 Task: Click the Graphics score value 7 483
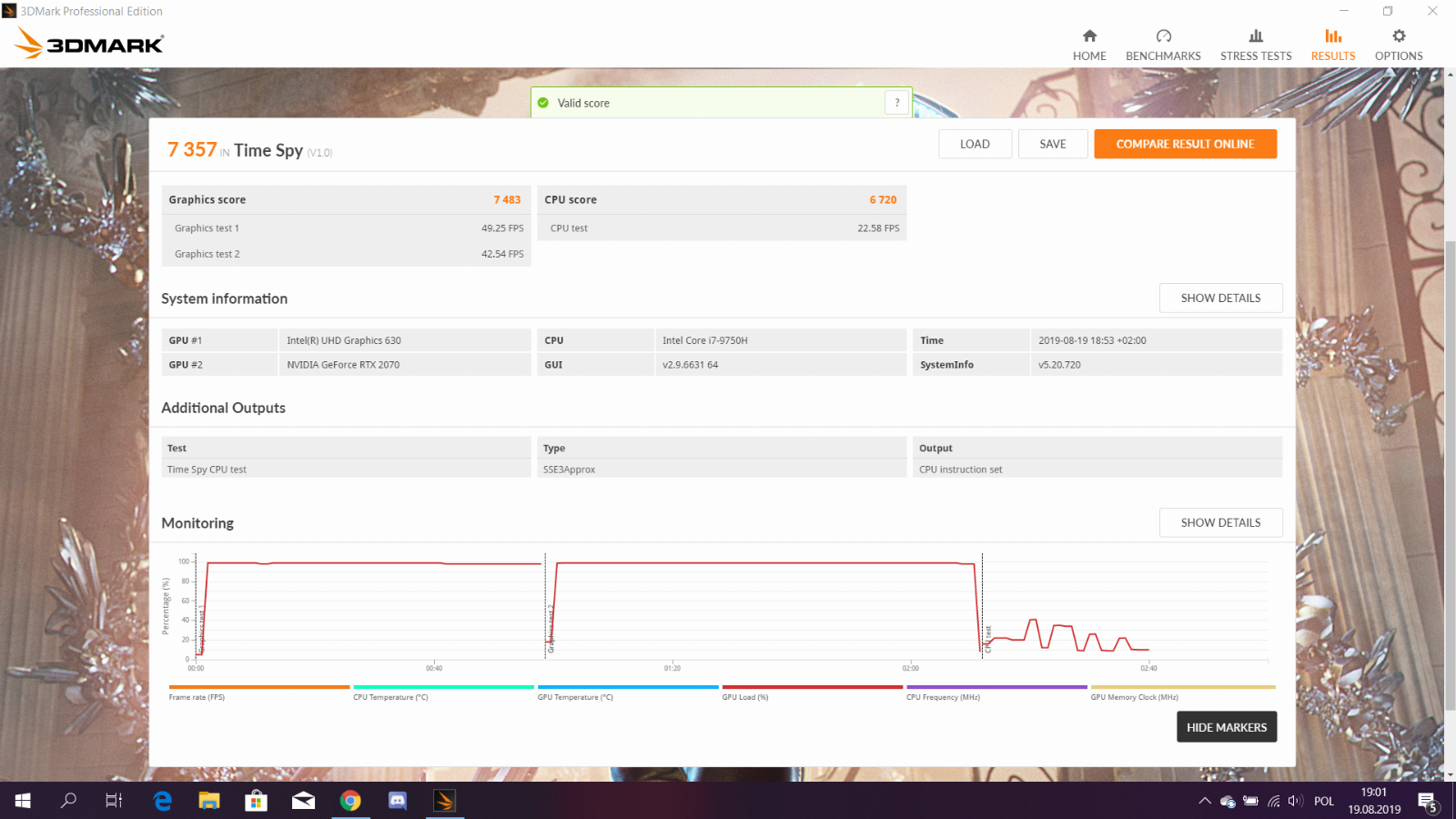(507, 200)
